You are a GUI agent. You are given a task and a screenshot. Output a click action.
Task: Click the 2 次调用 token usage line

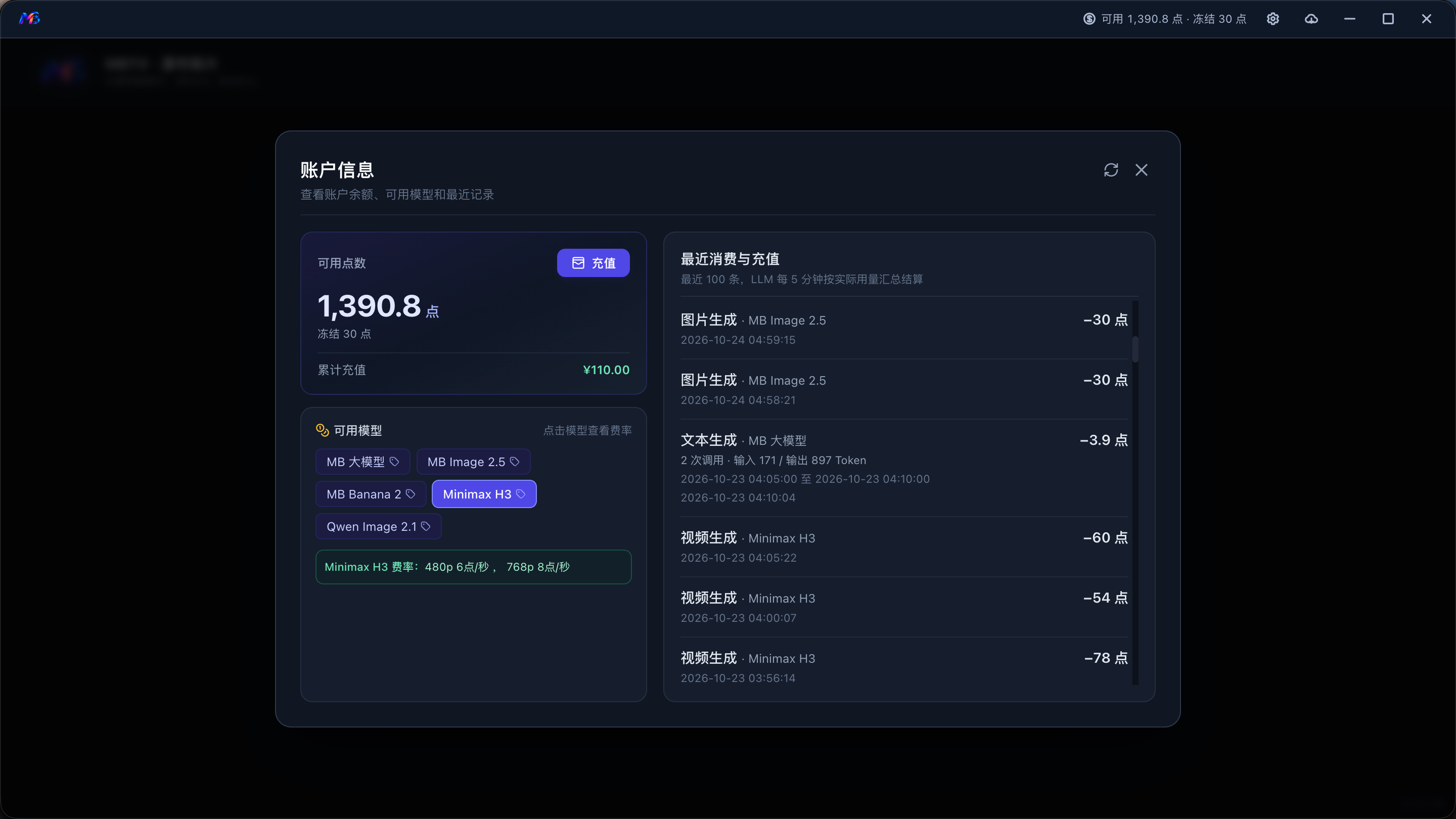pyautogui.click(x=773, y=461)
